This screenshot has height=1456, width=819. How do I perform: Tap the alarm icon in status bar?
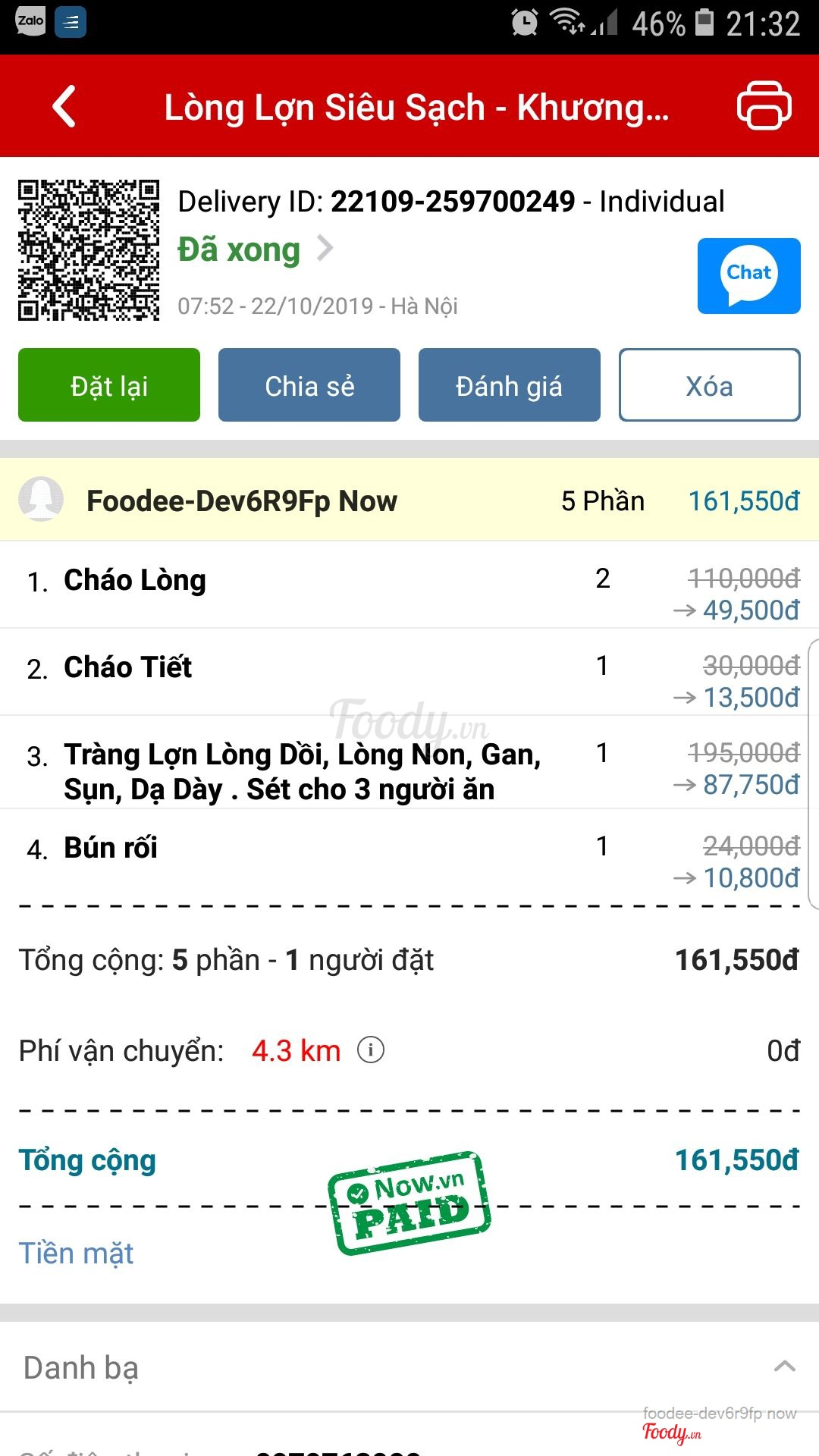point(524,23)
